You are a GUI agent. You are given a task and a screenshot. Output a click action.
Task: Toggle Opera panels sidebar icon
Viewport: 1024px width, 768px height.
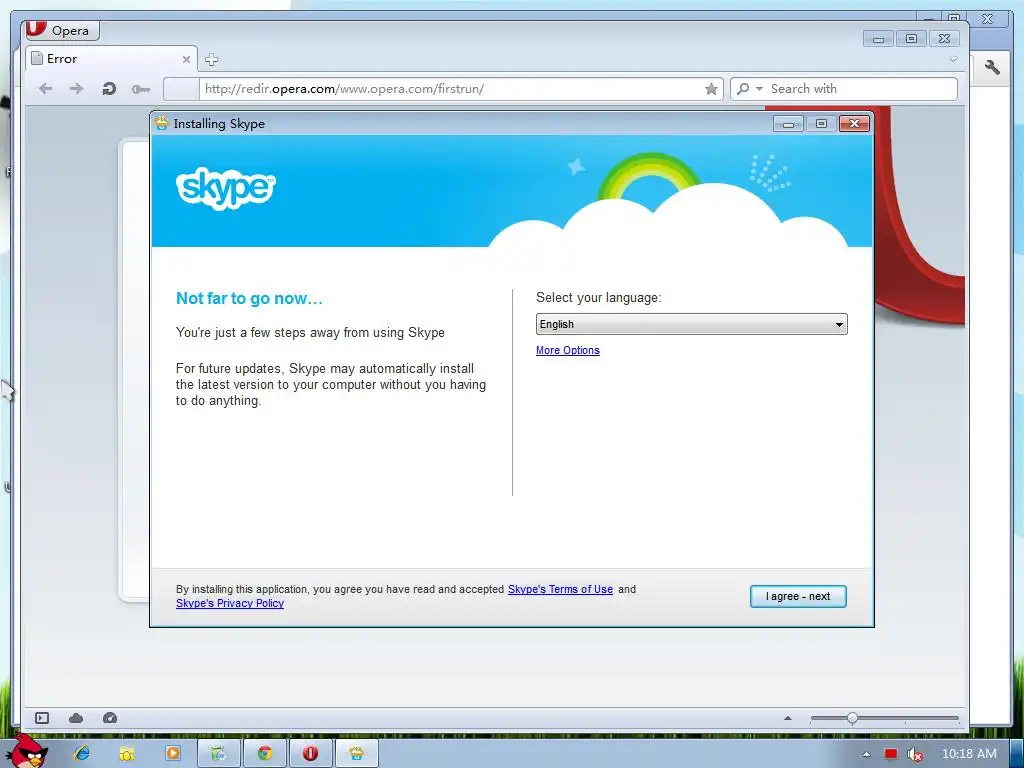[42, 718]
